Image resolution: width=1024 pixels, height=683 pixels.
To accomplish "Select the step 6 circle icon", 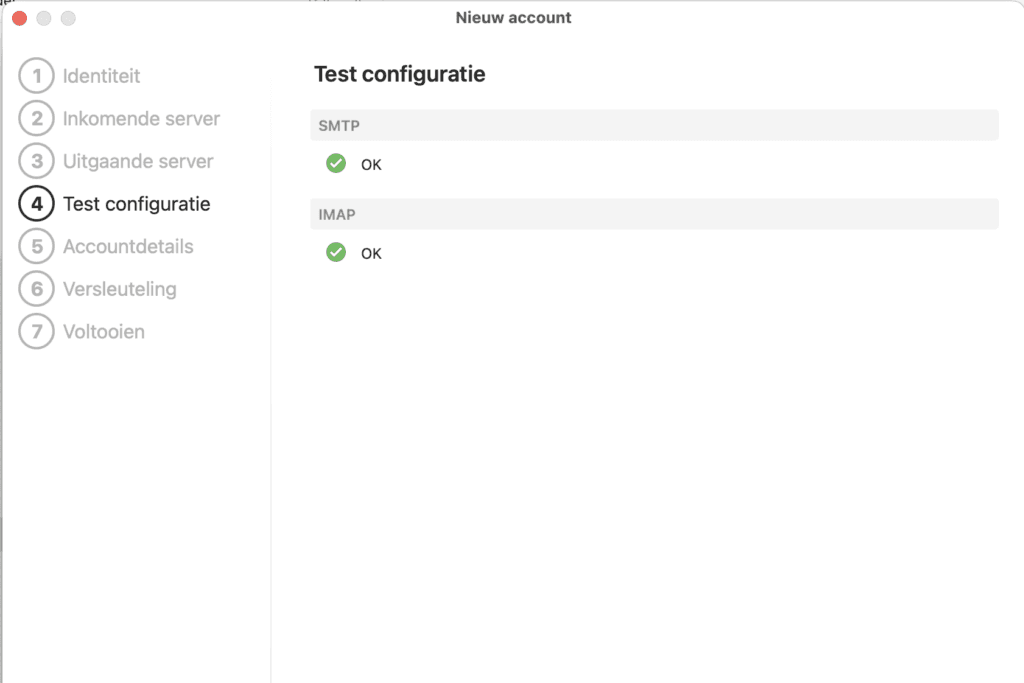I will (x=37, y=289).
